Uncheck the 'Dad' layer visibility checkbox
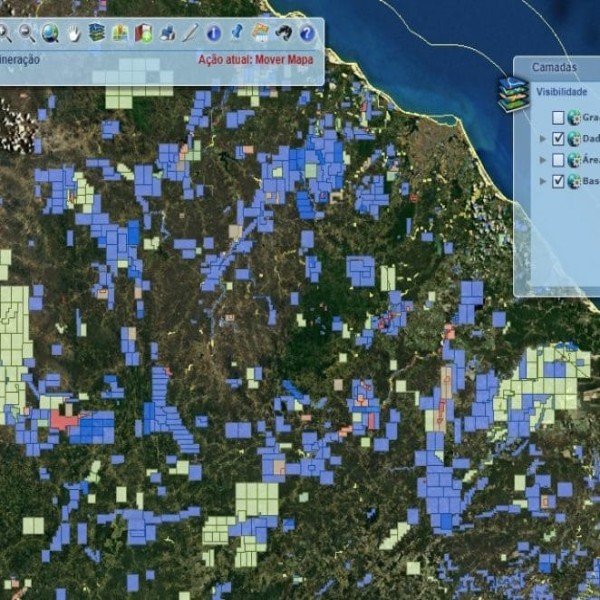Image resolution: width=600 pixels, height=600 pixels. click(x=559, y=139)
